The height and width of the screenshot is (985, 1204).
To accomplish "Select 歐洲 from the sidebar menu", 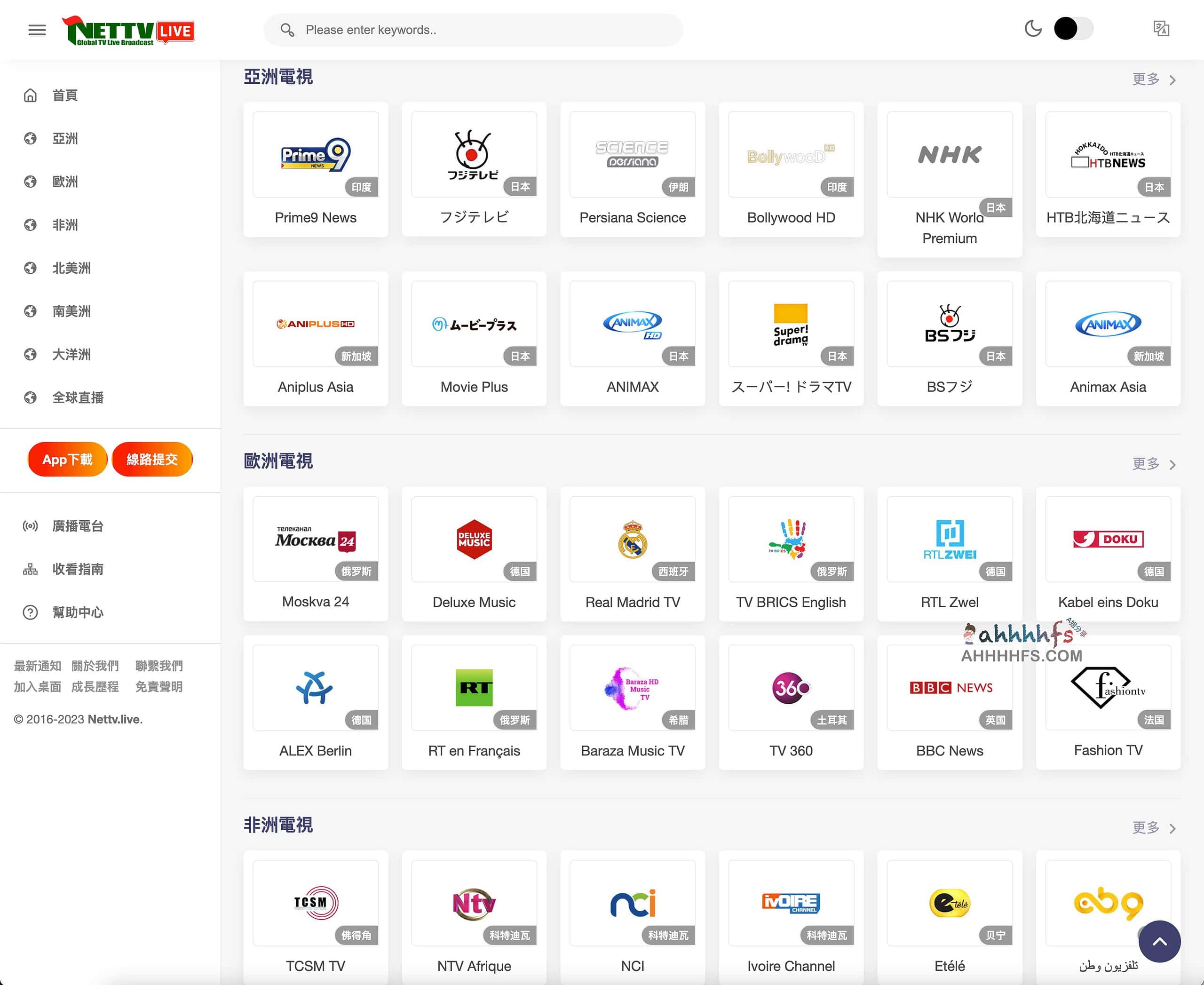I will pyautogui.click(x=65, y=182).
